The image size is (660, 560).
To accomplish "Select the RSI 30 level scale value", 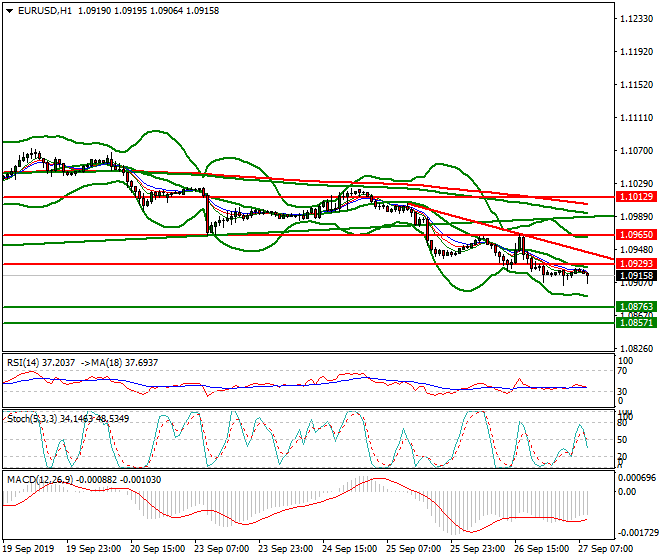I will [x=622, y=392].
